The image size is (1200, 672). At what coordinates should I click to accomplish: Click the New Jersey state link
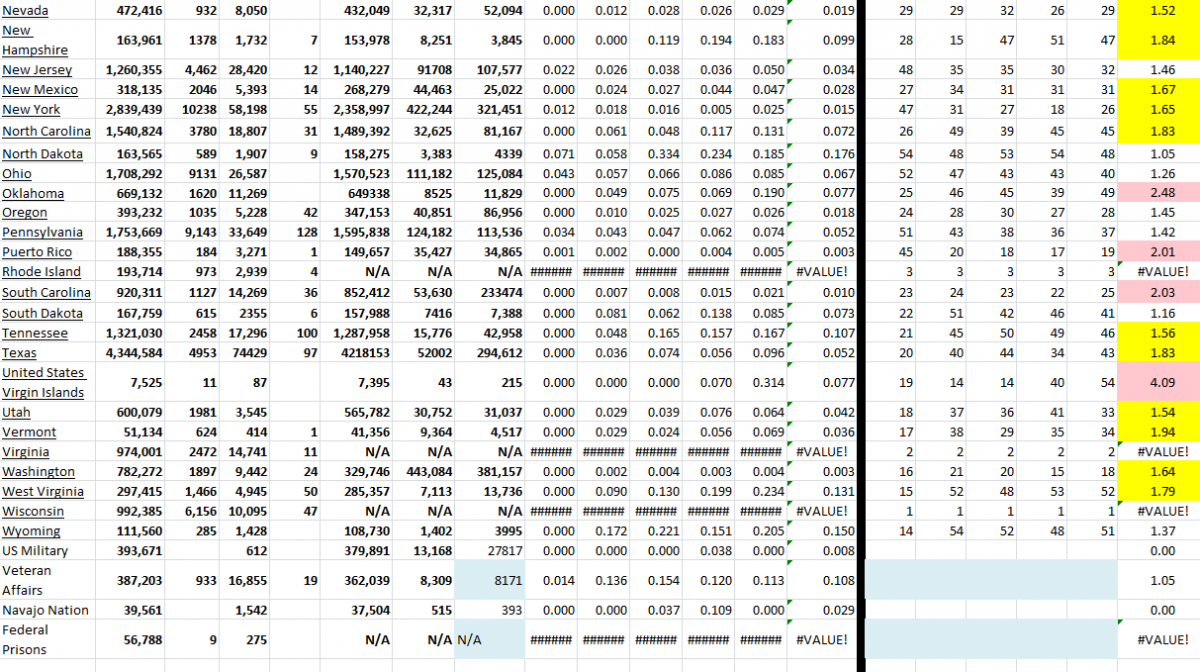(35, 70)
